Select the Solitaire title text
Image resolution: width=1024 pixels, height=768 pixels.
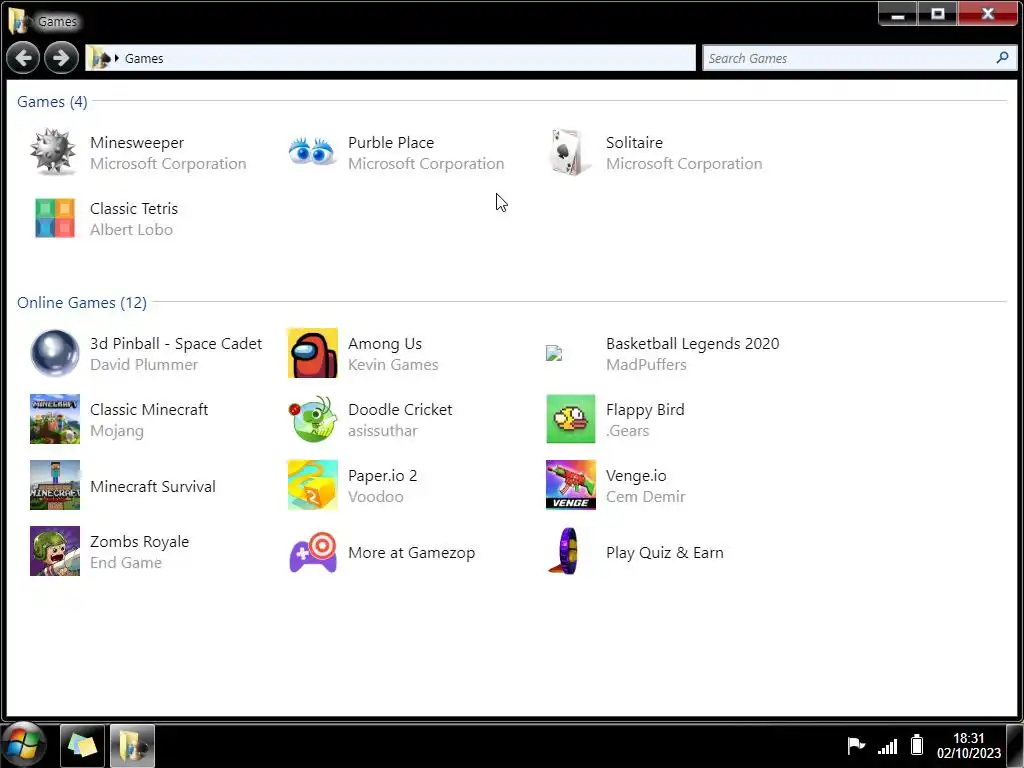tap(634, 142)
